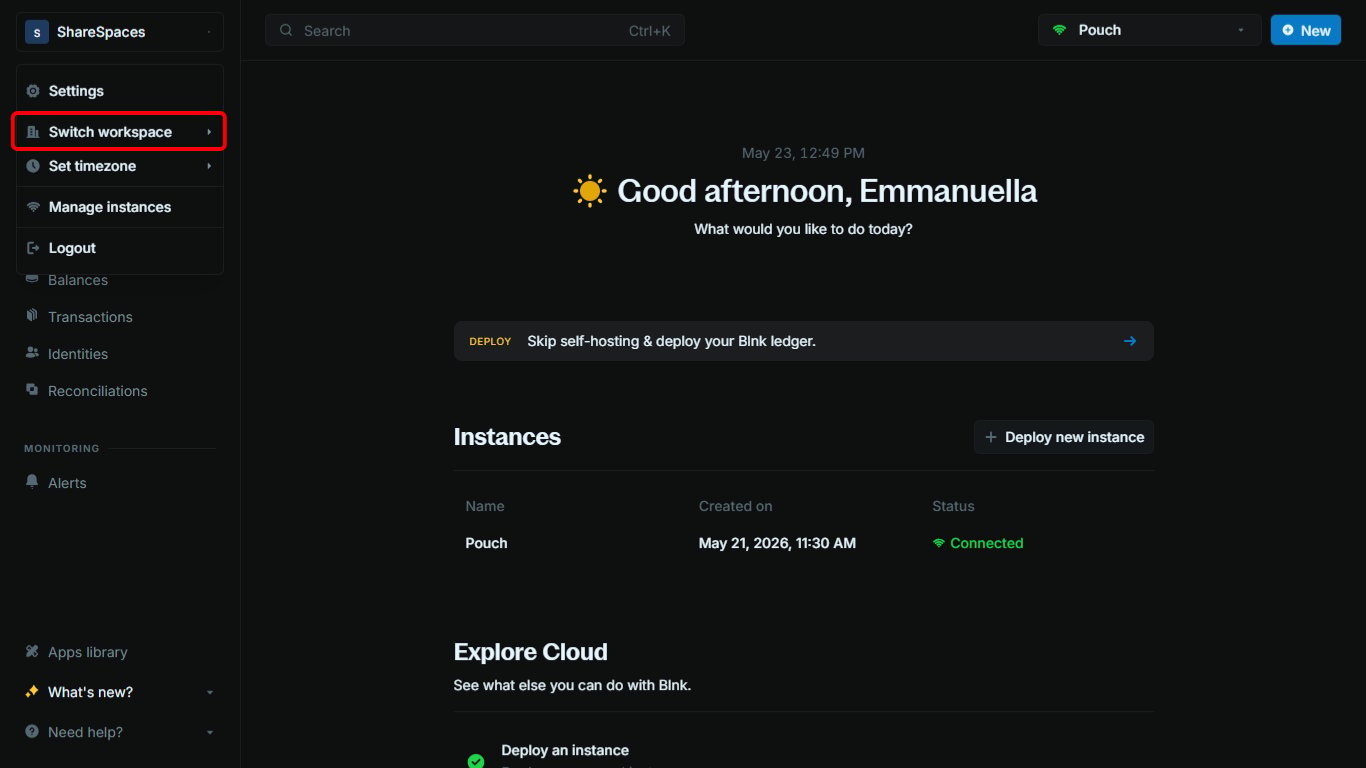Screen dimensions: 1366x768
Task: Click the Status column header
Action: click(x=953, y=506)
